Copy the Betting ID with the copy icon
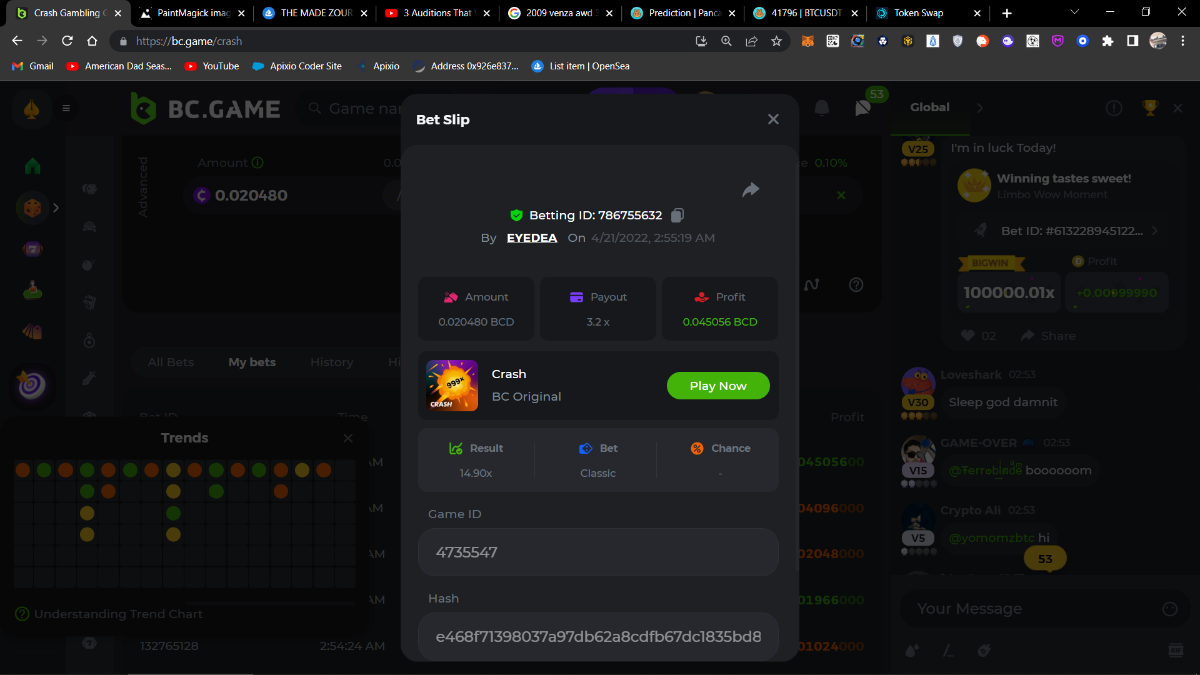 678,215
